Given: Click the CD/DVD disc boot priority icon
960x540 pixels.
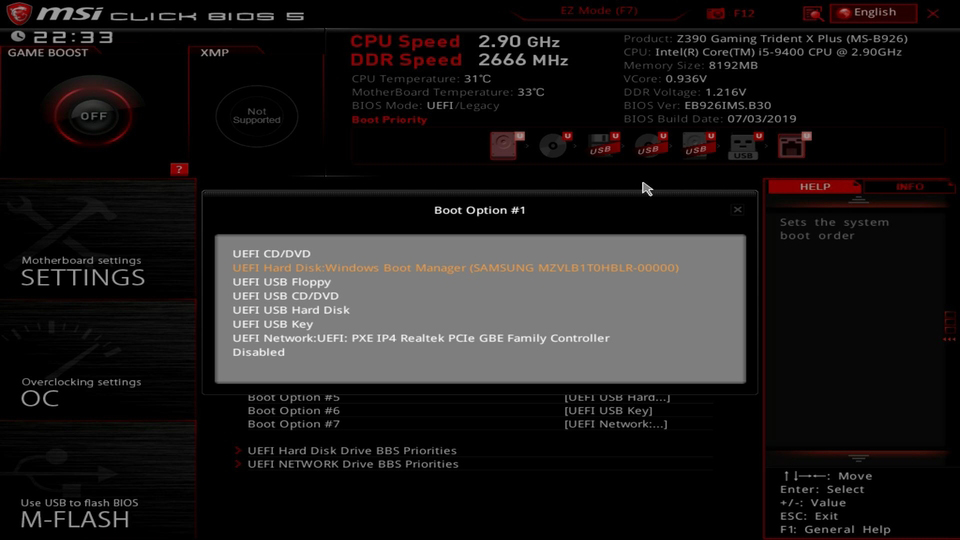Looking at the screenshot, I should (554, 146).
